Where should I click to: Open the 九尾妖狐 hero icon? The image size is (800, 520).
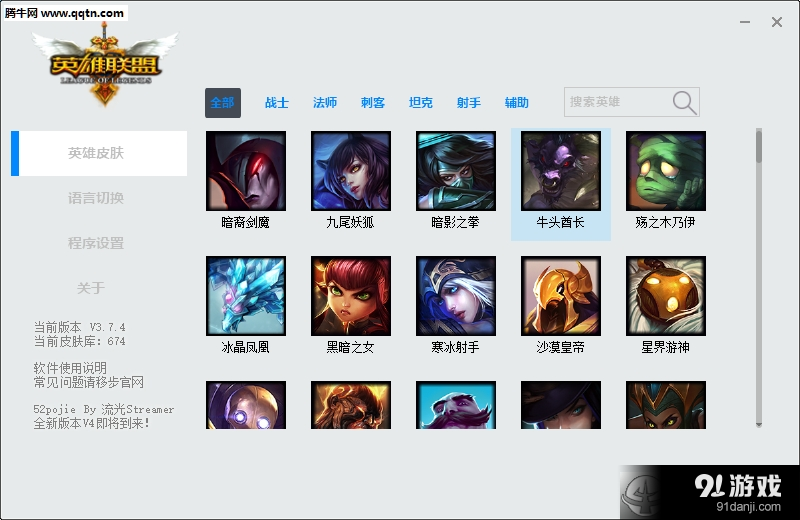point(351,171)
